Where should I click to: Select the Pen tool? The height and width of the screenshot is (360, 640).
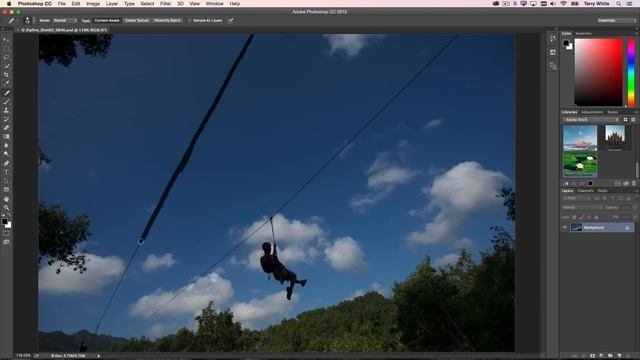click(6, 163)
